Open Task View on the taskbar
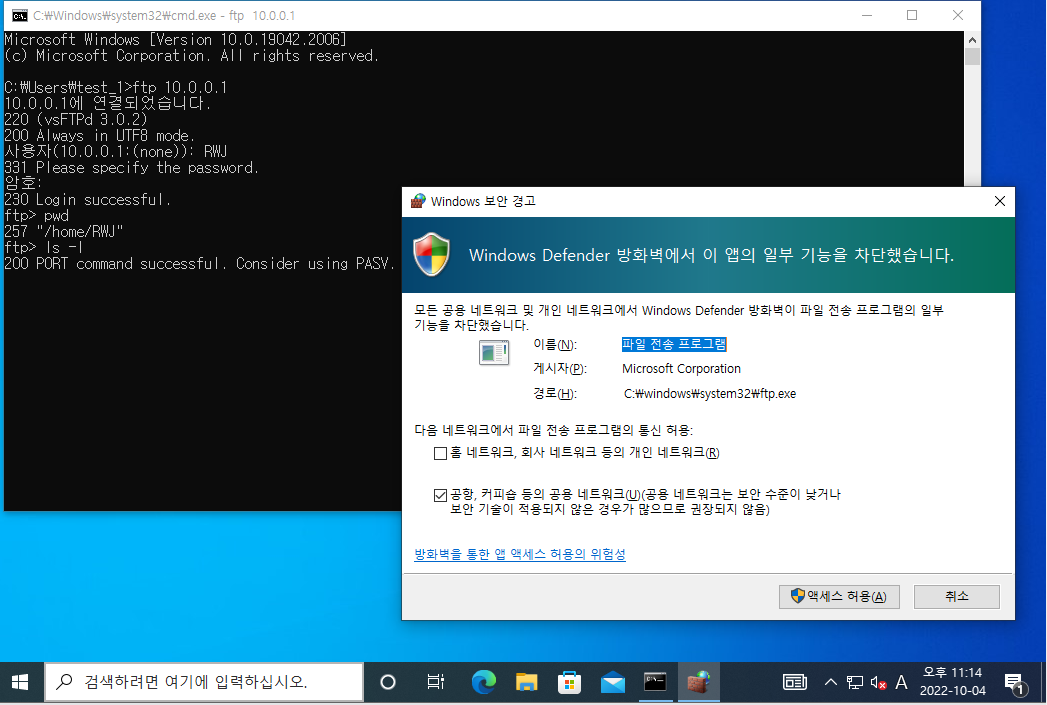 click(435, 682)
